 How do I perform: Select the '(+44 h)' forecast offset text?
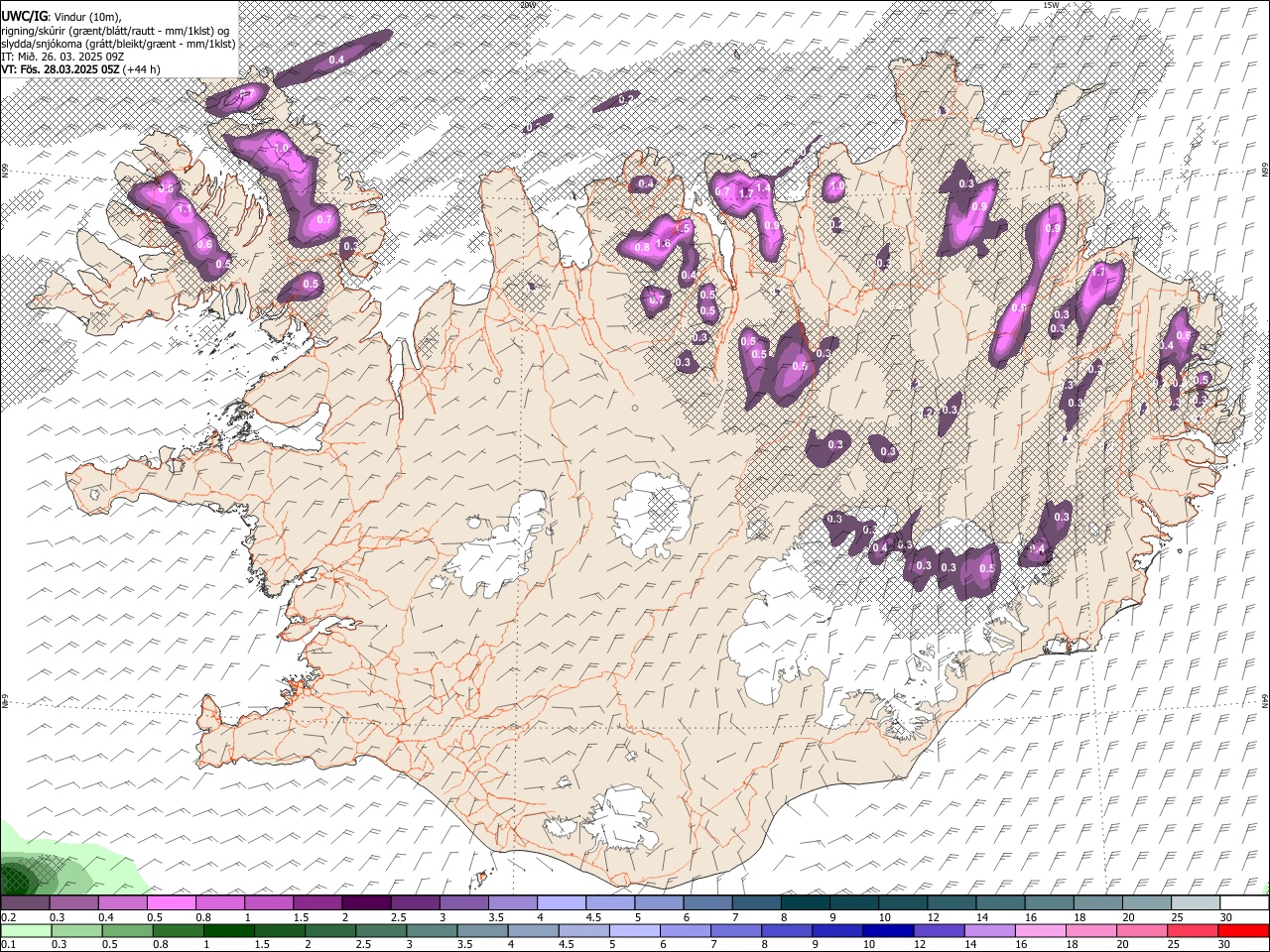[142, 69]
